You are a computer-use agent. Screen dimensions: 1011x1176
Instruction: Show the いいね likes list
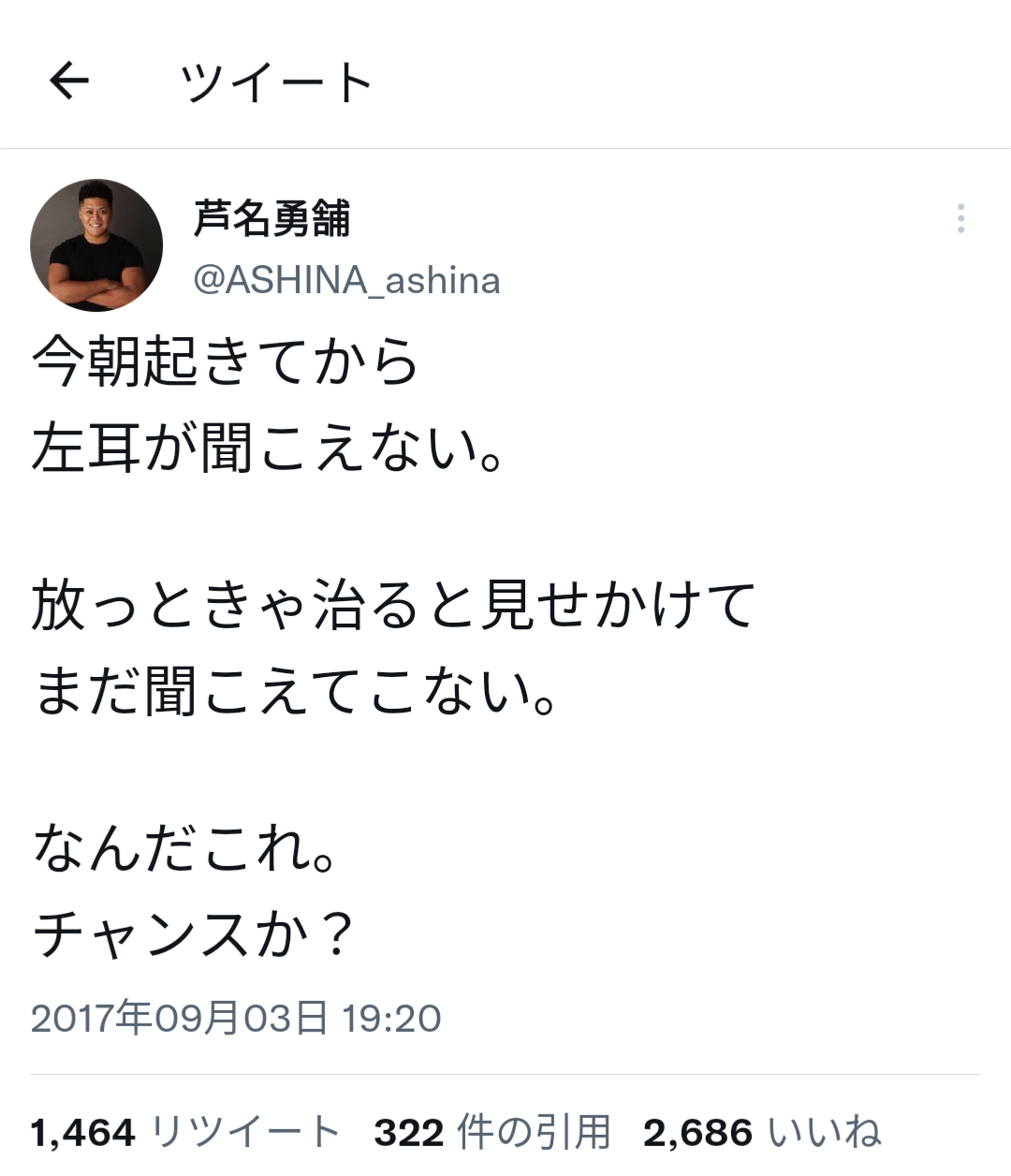[x=824, y=1132]
